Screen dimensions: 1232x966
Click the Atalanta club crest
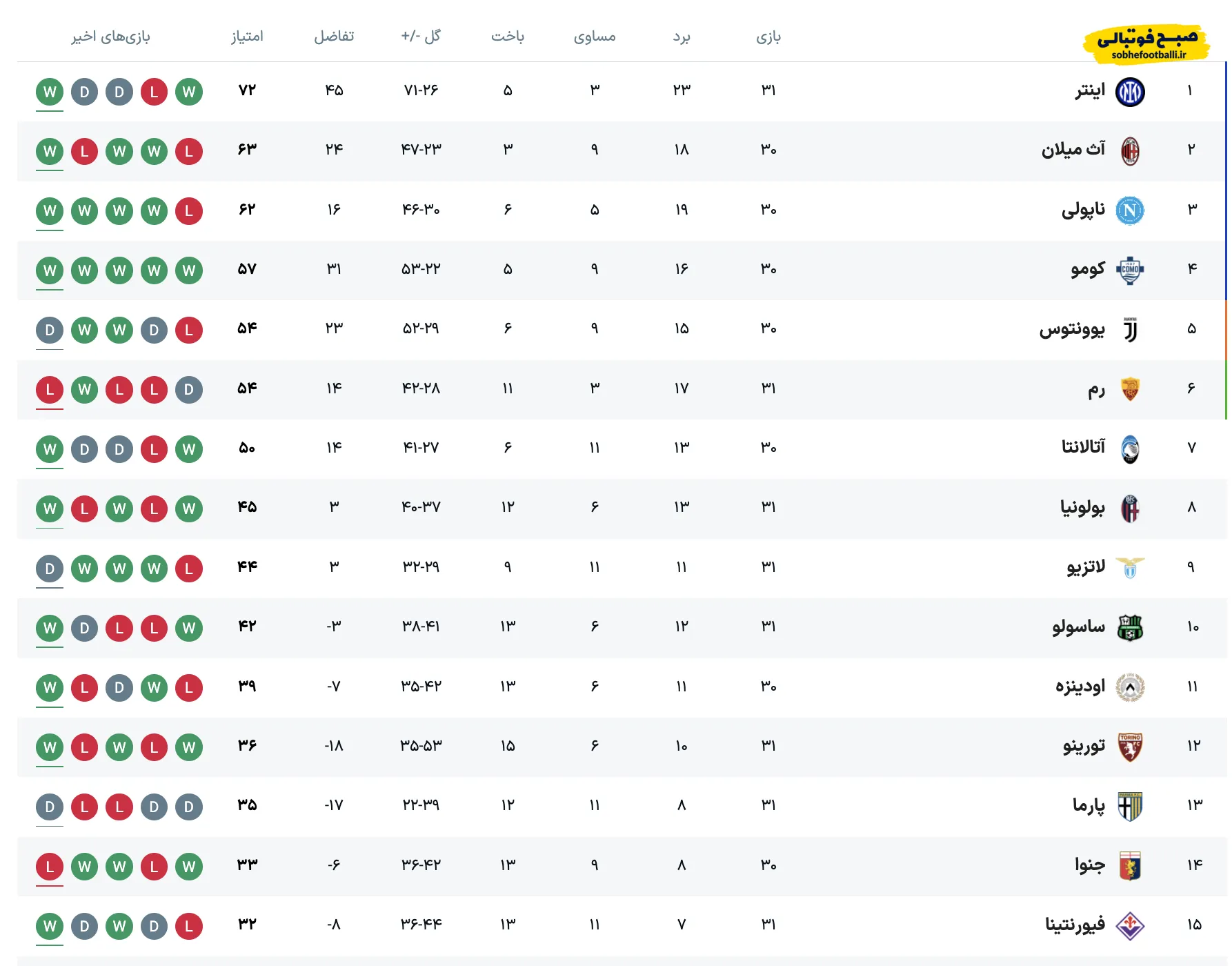pos(1130,449)
